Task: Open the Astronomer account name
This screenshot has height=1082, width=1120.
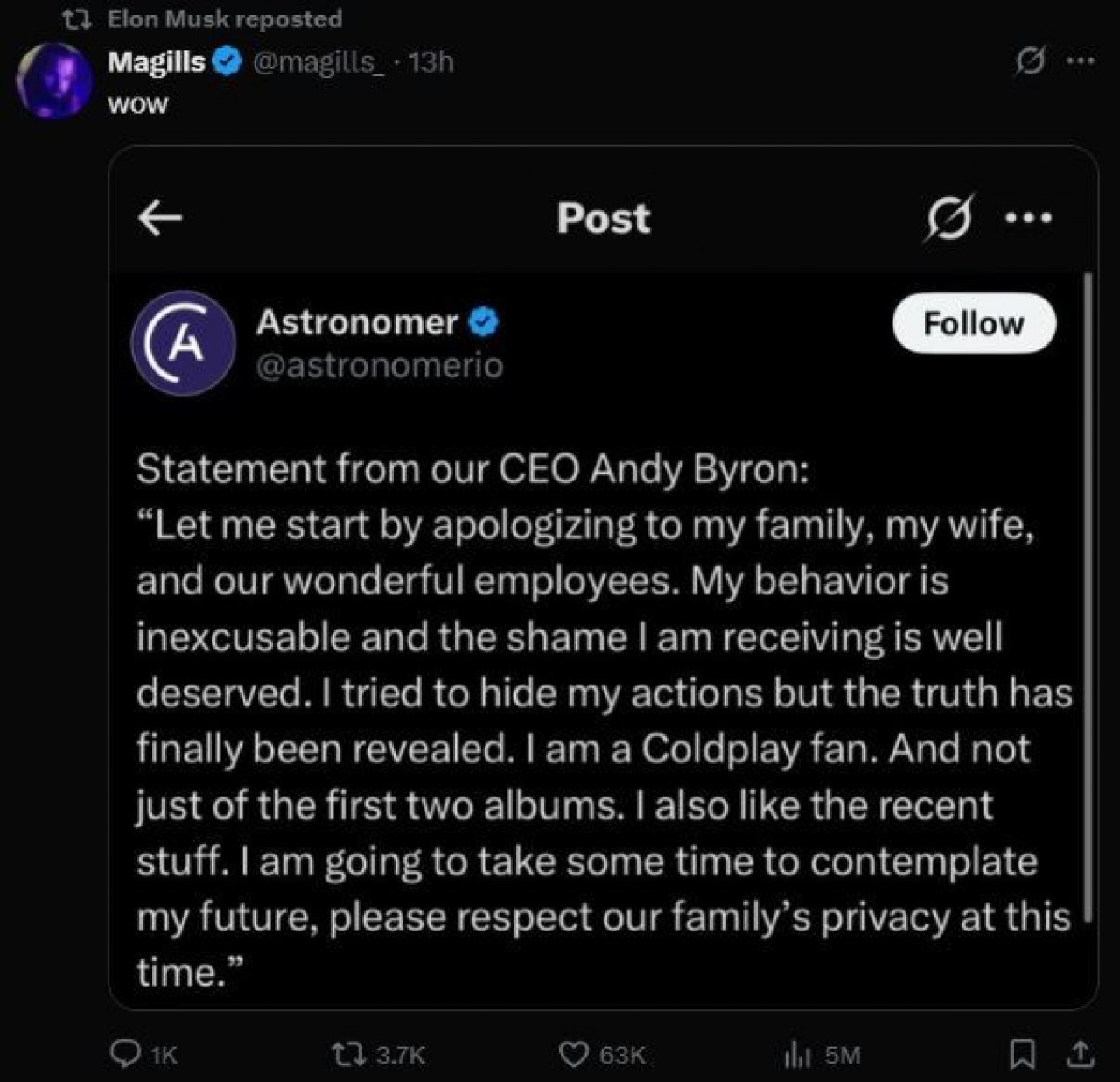Action: point(356,322)
